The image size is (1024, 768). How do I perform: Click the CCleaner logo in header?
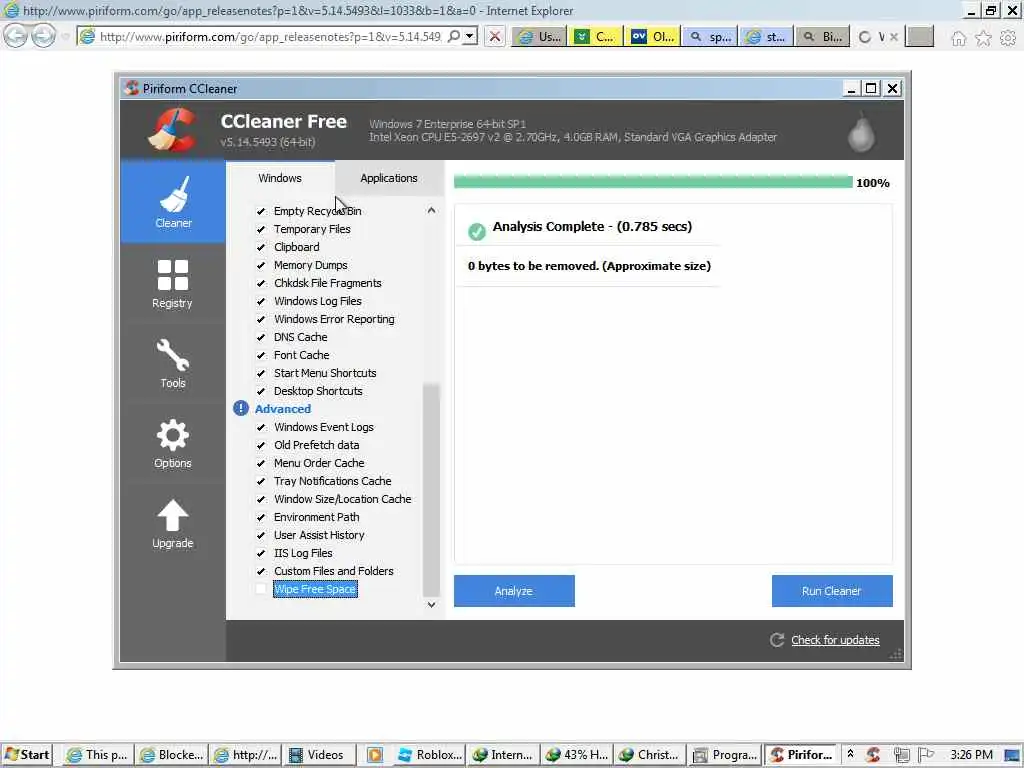172,130
